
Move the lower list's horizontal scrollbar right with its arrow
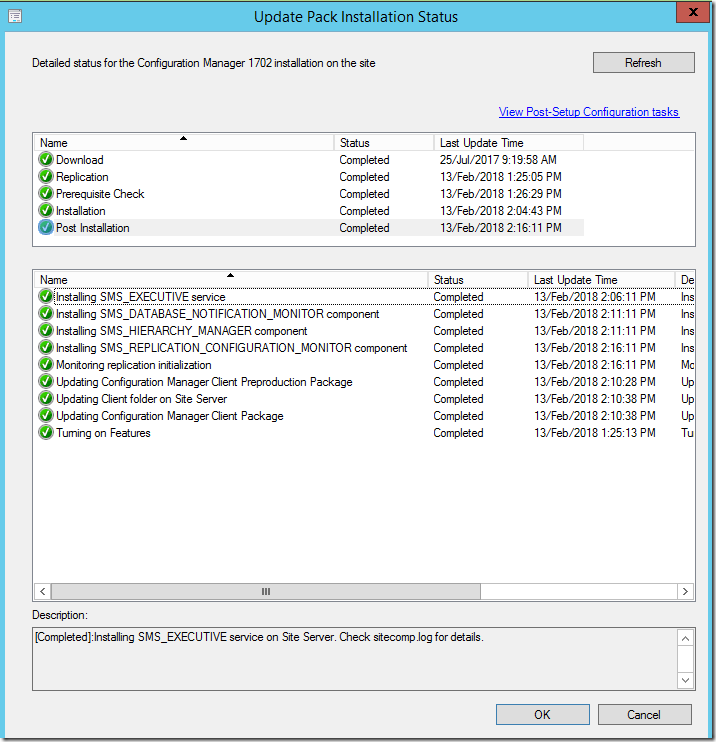click(x=685, y=592)
